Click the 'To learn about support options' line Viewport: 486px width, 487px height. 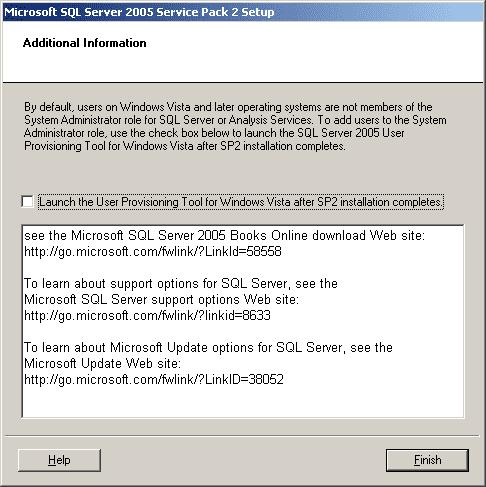click(181, 283)
